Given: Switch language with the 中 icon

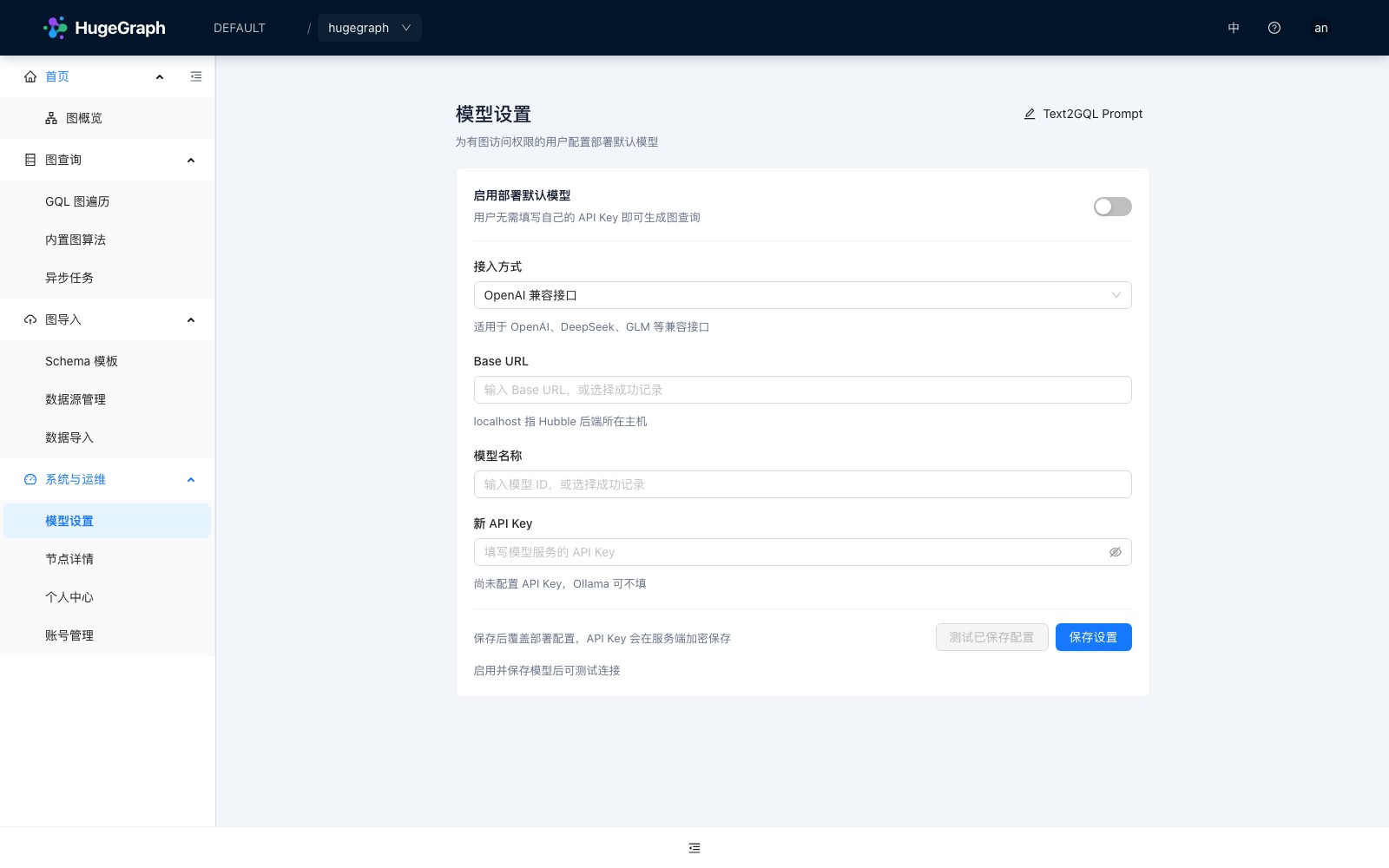Looking at the screenshot, I should click(1234, 28).
